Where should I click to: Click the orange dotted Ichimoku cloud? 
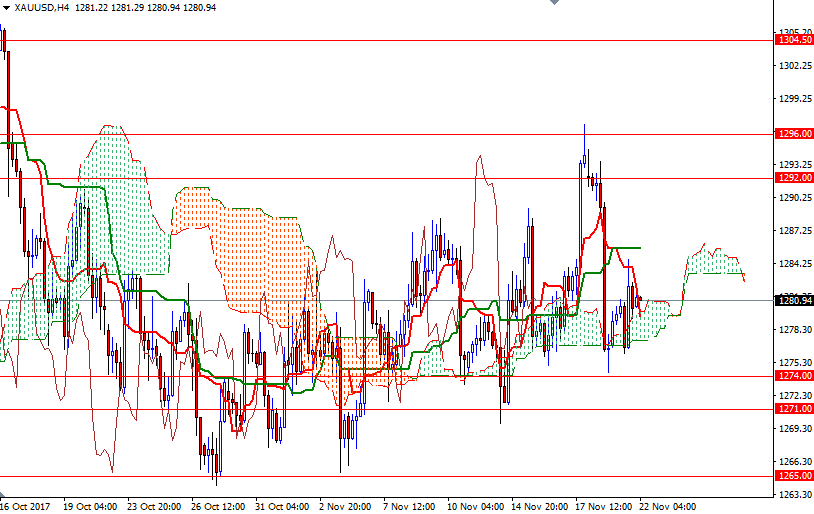click(250, 250)
